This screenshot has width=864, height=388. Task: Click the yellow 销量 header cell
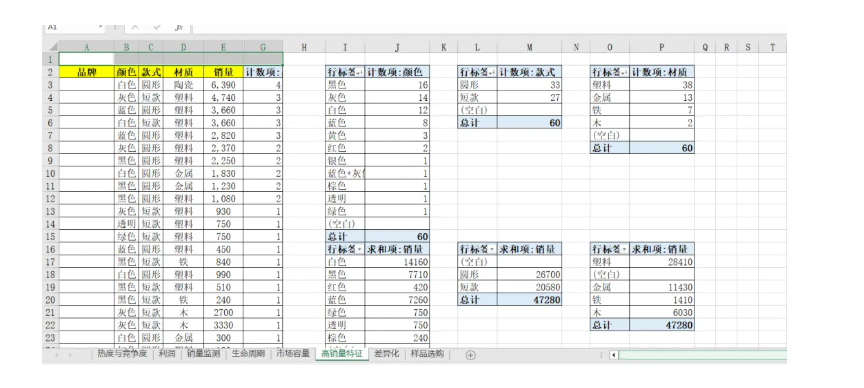coord(223,72)
